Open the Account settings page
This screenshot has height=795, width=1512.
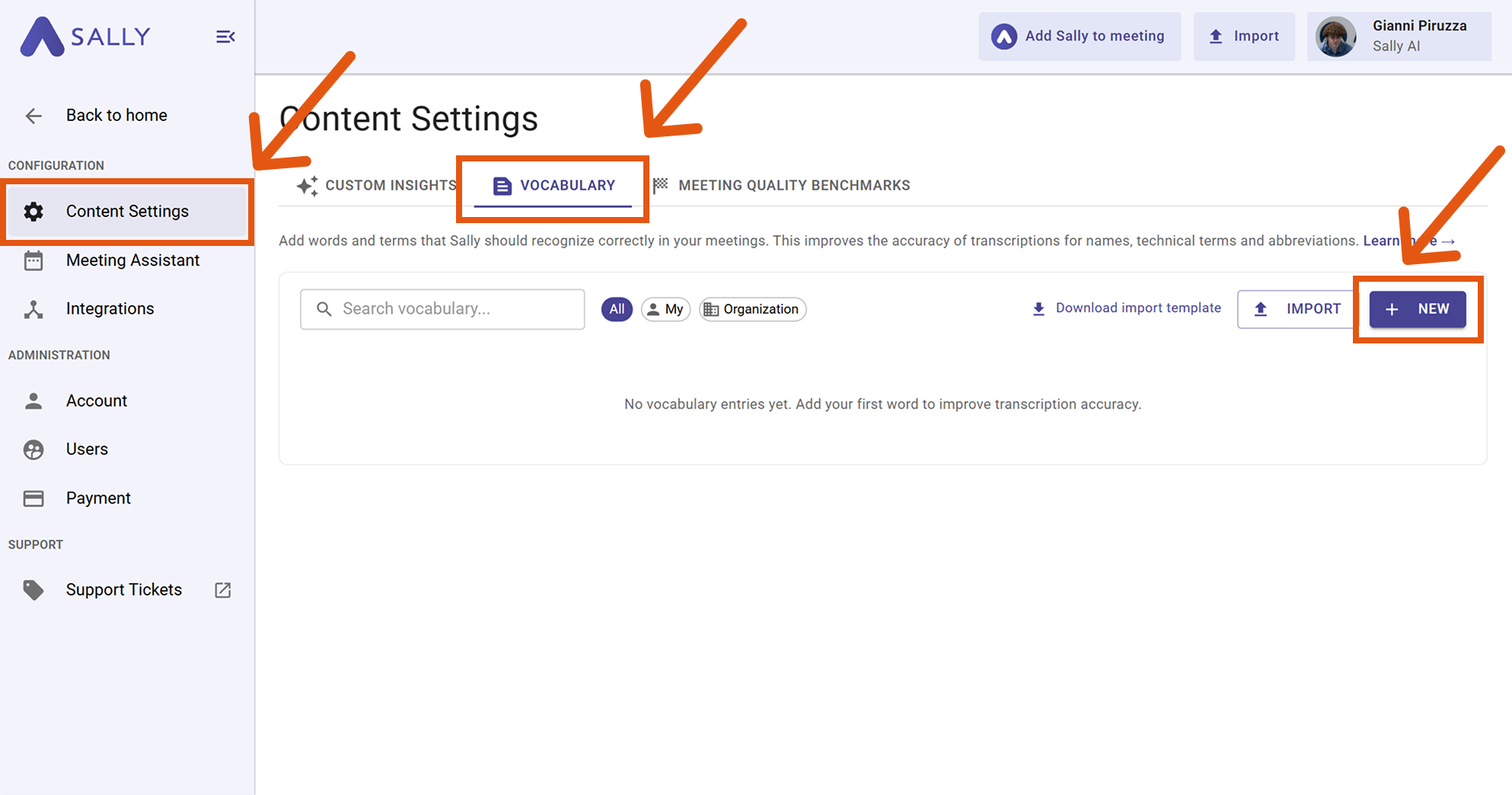point(96,401)
